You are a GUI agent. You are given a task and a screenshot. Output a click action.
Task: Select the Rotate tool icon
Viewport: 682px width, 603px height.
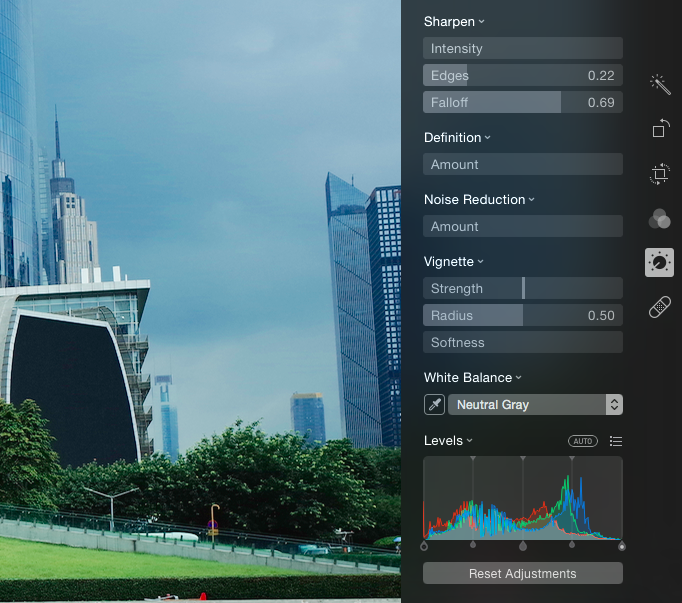tap(660, 129)
